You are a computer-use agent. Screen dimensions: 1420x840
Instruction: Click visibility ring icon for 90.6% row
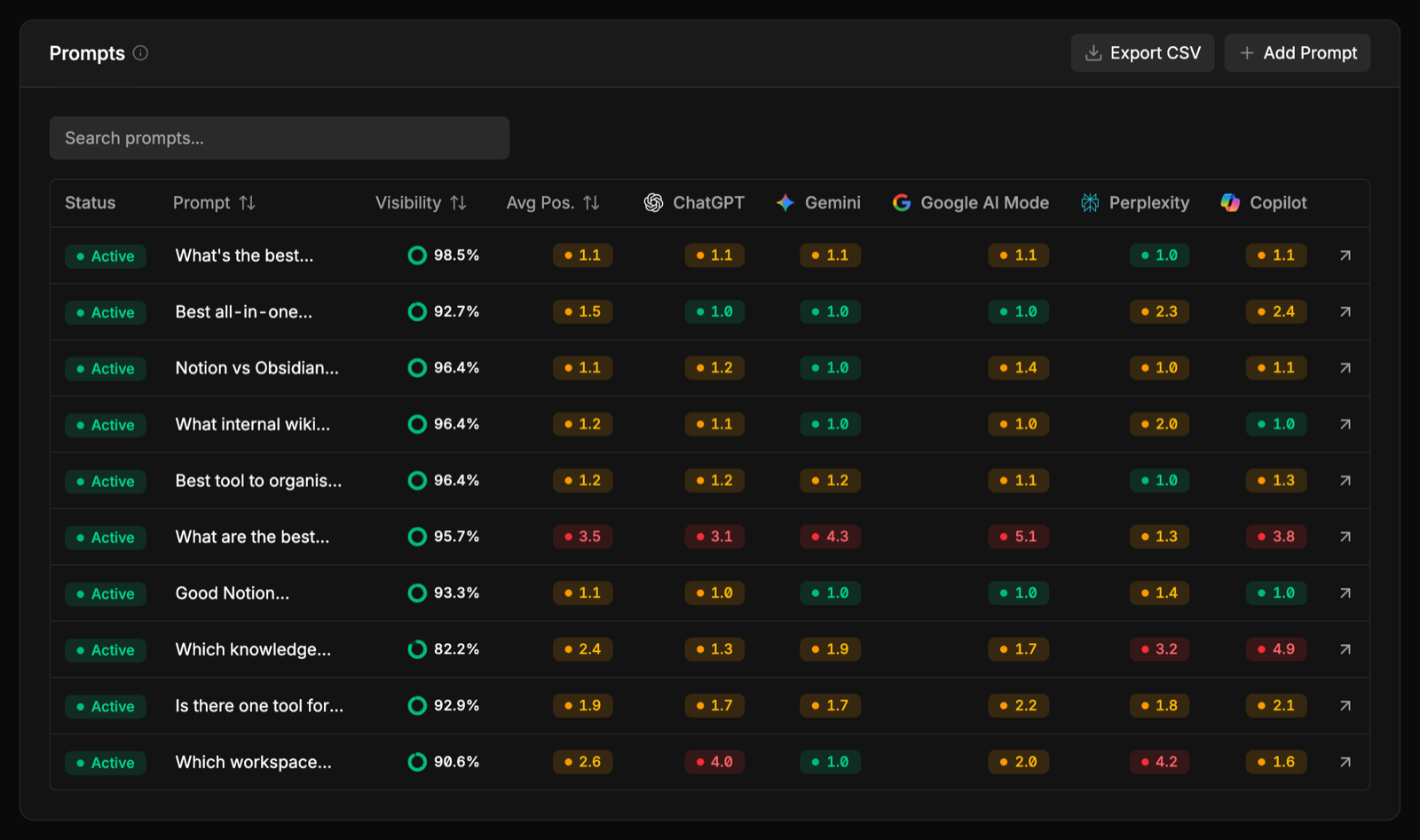(417, 762)
